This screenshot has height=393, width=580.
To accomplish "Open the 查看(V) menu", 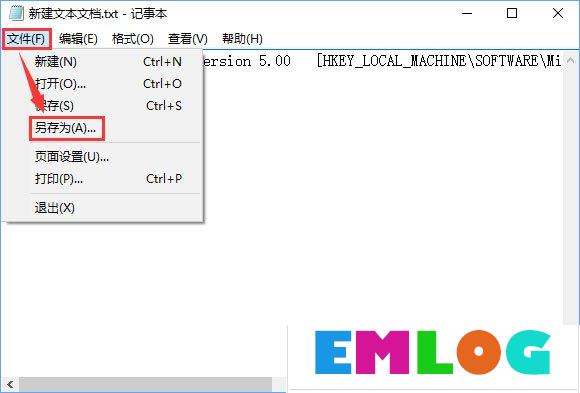I will 188,38.
